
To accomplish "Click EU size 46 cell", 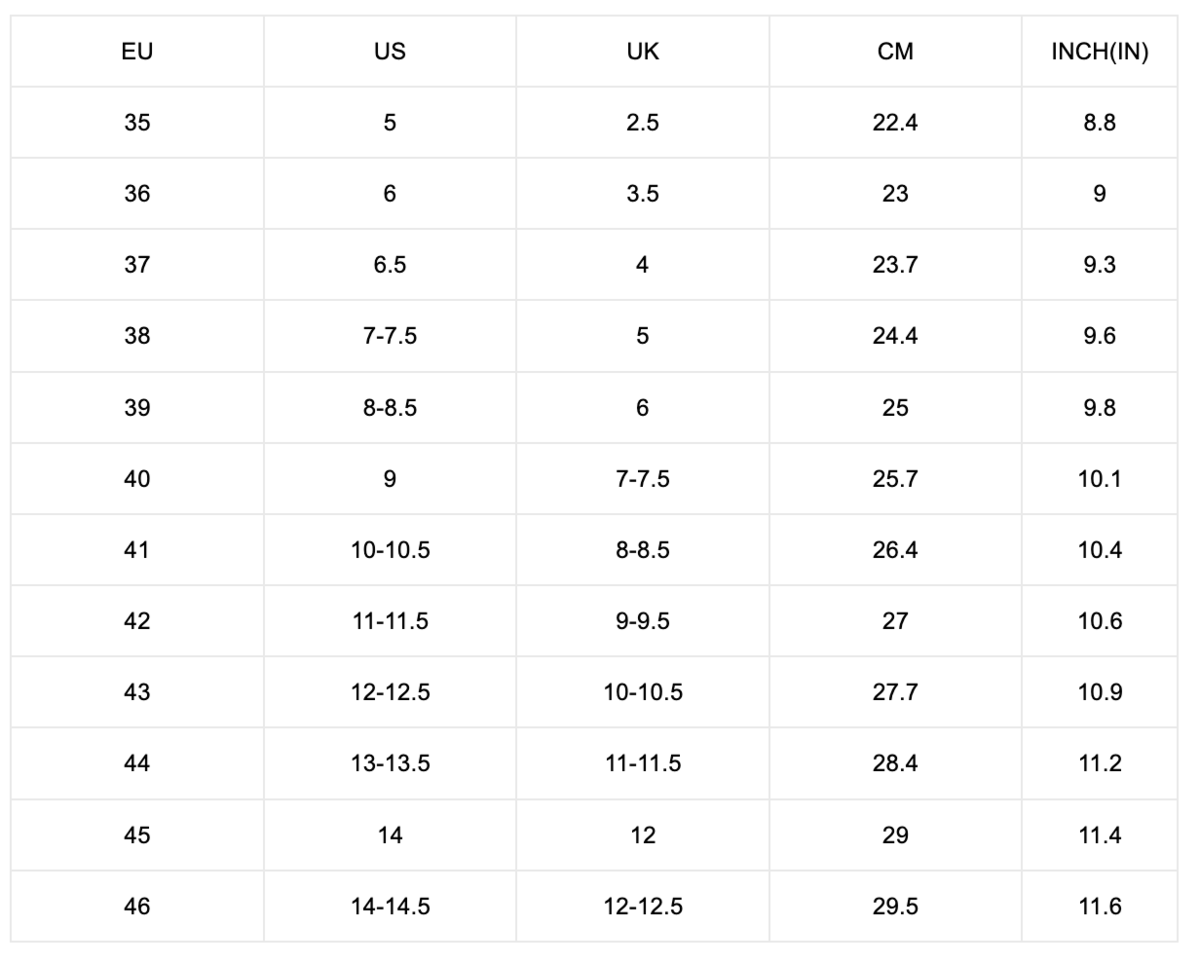I will [x=137, y=906].
